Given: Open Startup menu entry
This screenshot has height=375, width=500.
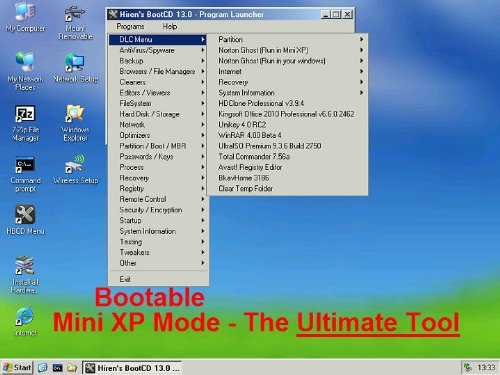Looking at the screenshot, I should pyautogui.click(x=158, y=221).
